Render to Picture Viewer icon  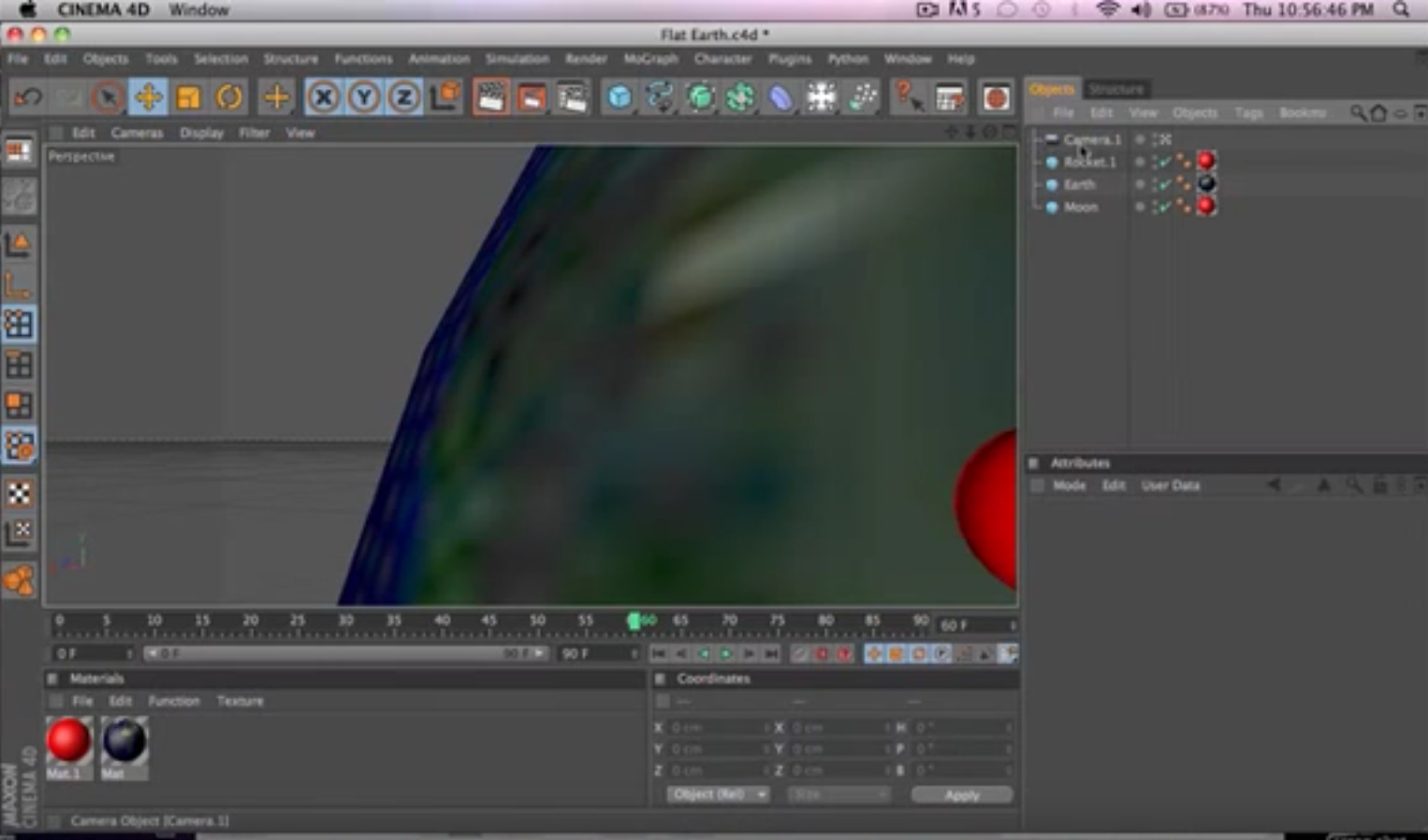click(532, 97)
